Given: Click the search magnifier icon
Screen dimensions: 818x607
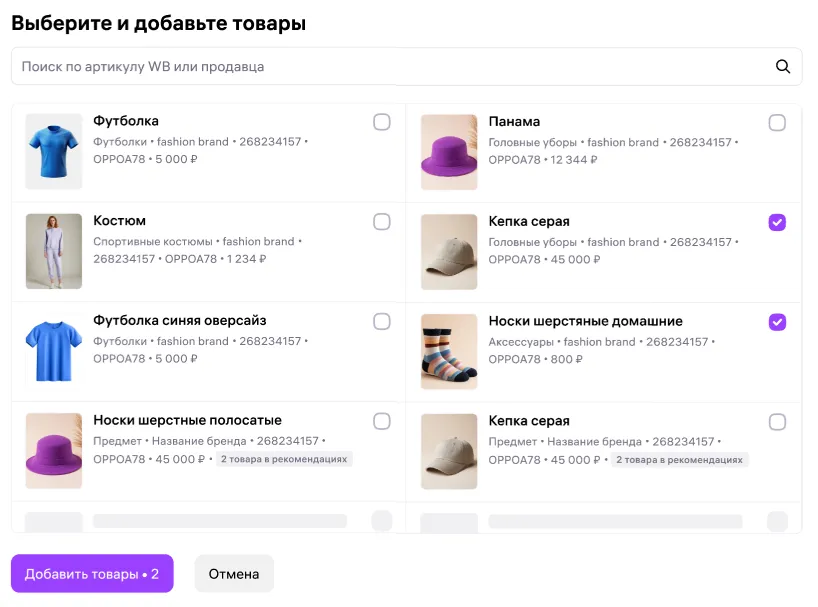Looking at the screenshot, I should tap(783, 67).
